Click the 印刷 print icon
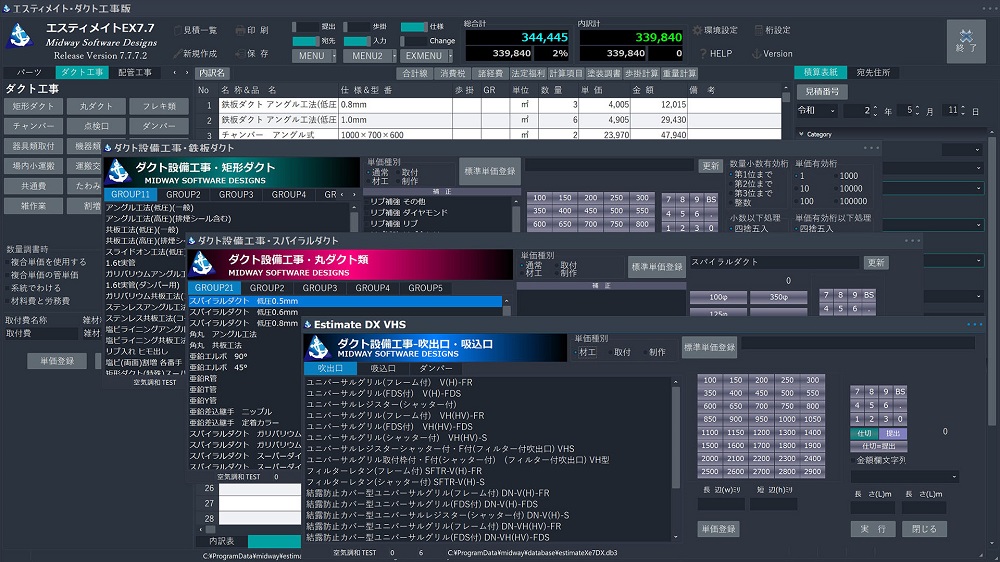 [x=239, y=30]
